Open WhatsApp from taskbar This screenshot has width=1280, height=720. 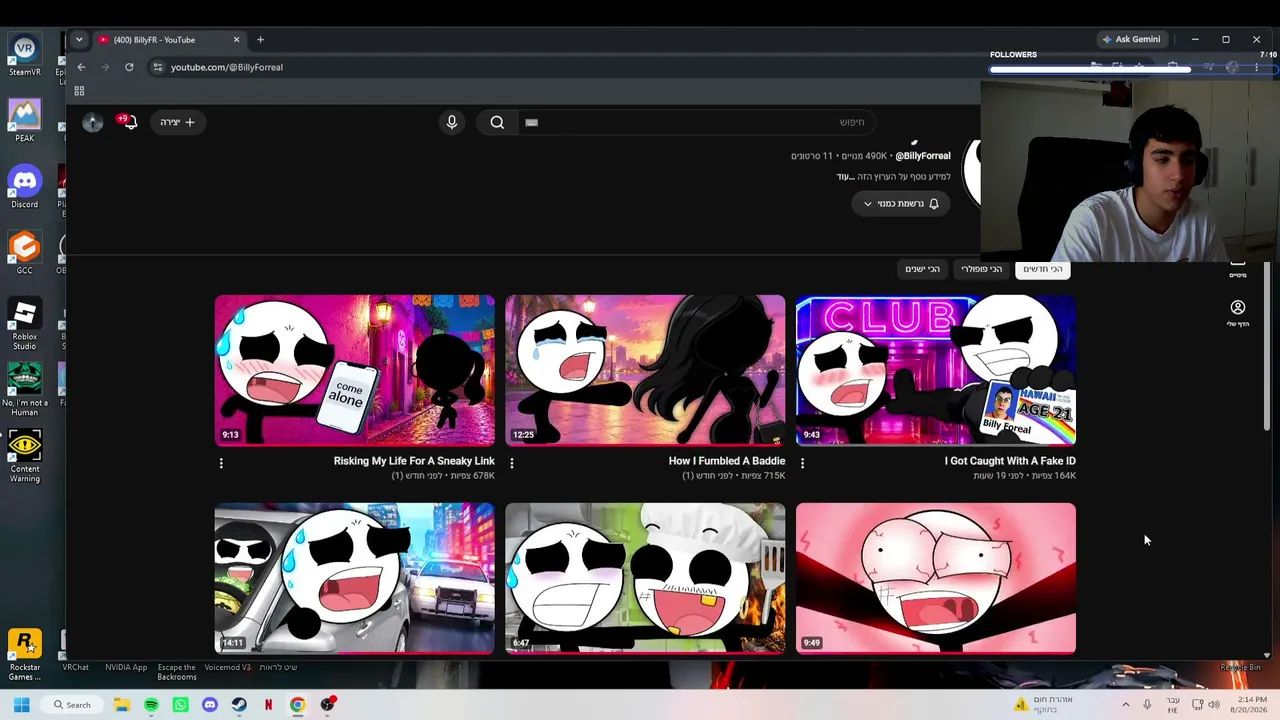pos(180,705)
